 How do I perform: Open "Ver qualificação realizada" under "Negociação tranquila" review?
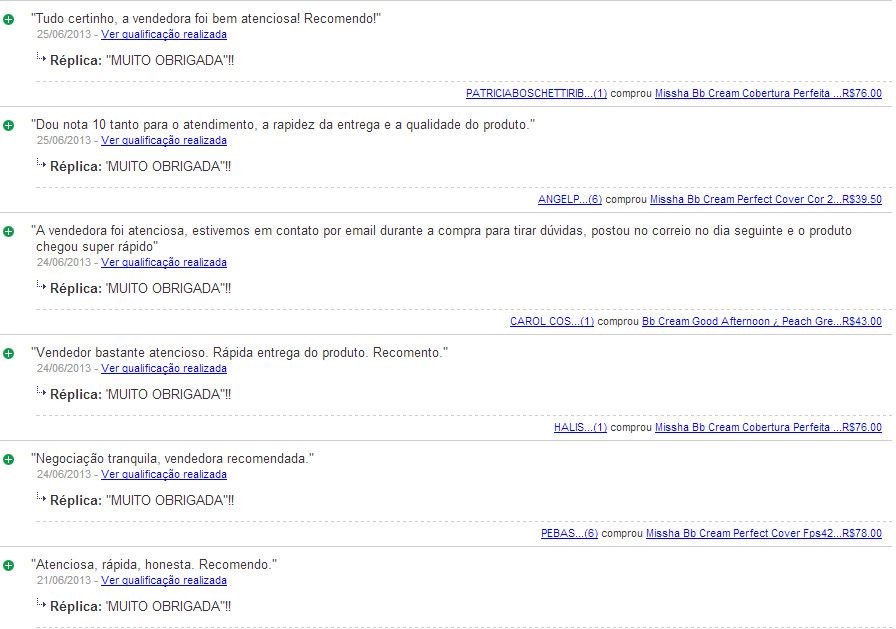point(164,474)
